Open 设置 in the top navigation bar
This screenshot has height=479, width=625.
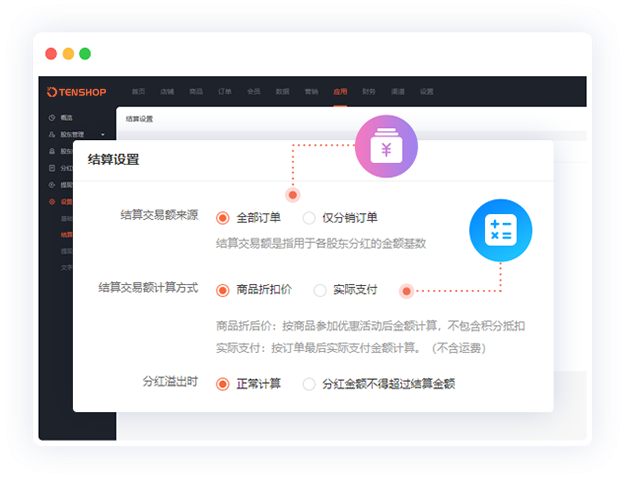[427, 91]
